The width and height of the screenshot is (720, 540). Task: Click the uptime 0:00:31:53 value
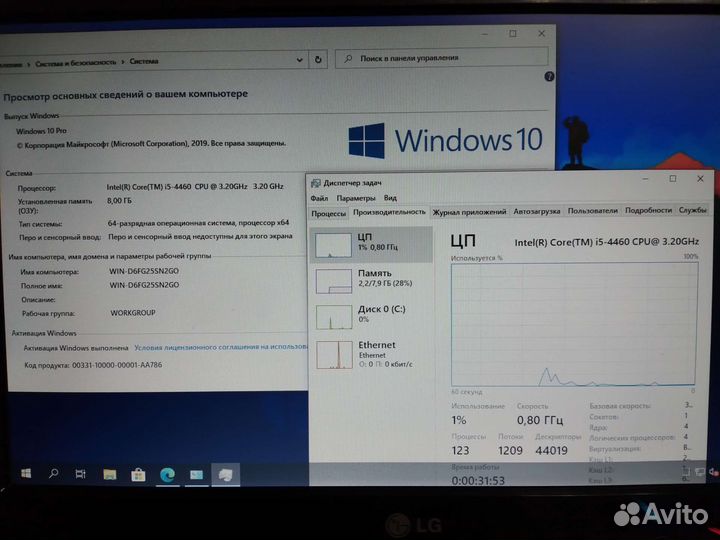(478, 480)
